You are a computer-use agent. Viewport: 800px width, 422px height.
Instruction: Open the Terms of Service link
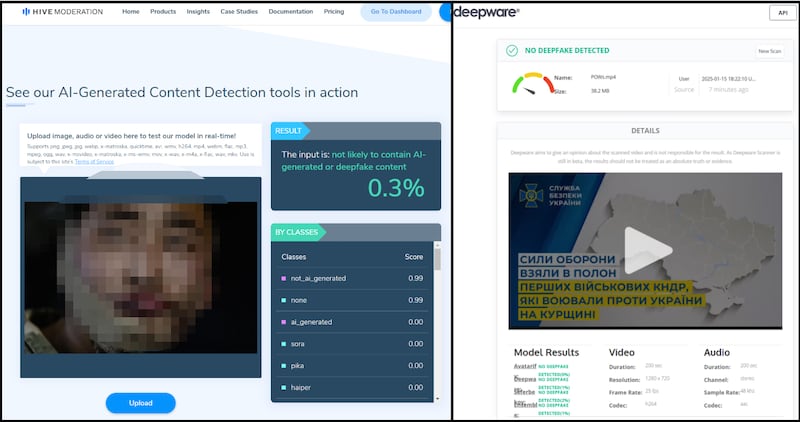(92, 161)
